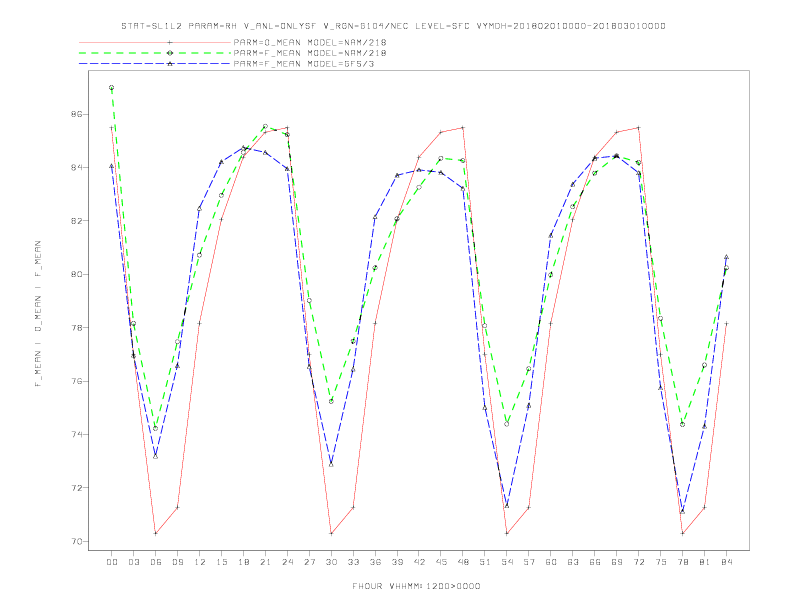Screen dimensions: 792x612
Task: Click red plus marker at hour 48 peak
Action: 463,128
